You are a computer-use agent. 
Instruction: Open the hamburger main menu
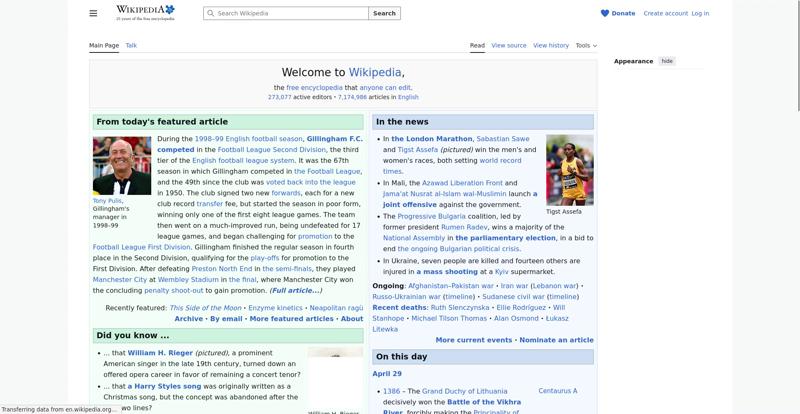point(93,13)
